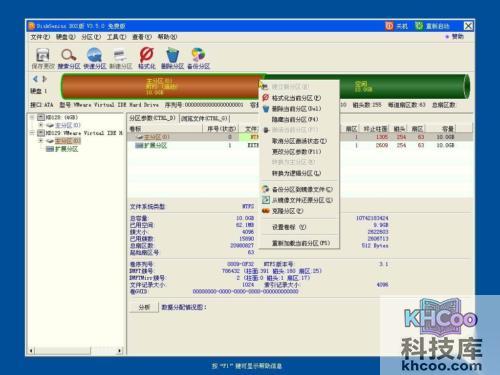500x375 pixels.
Task: Open the 工具(T) menu
Action: [x=116, y=37]
